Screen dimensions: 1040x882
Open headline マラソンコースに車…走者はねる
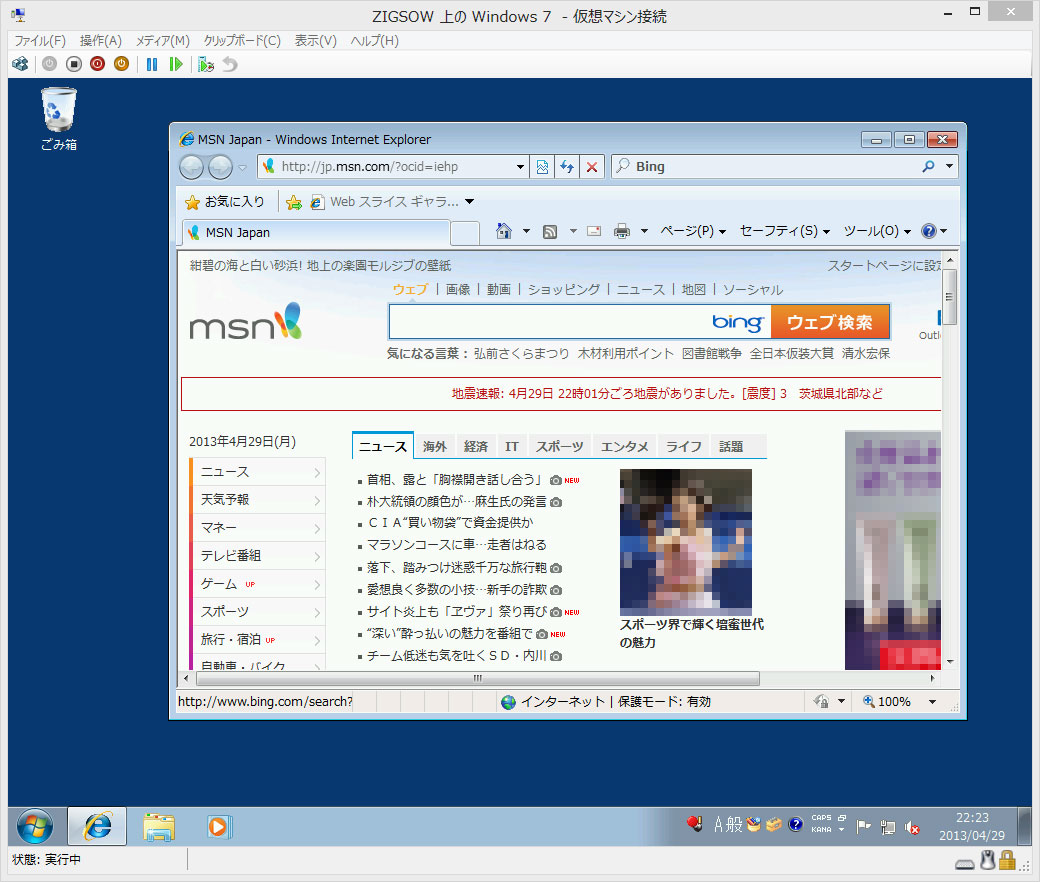pos(457,545)
